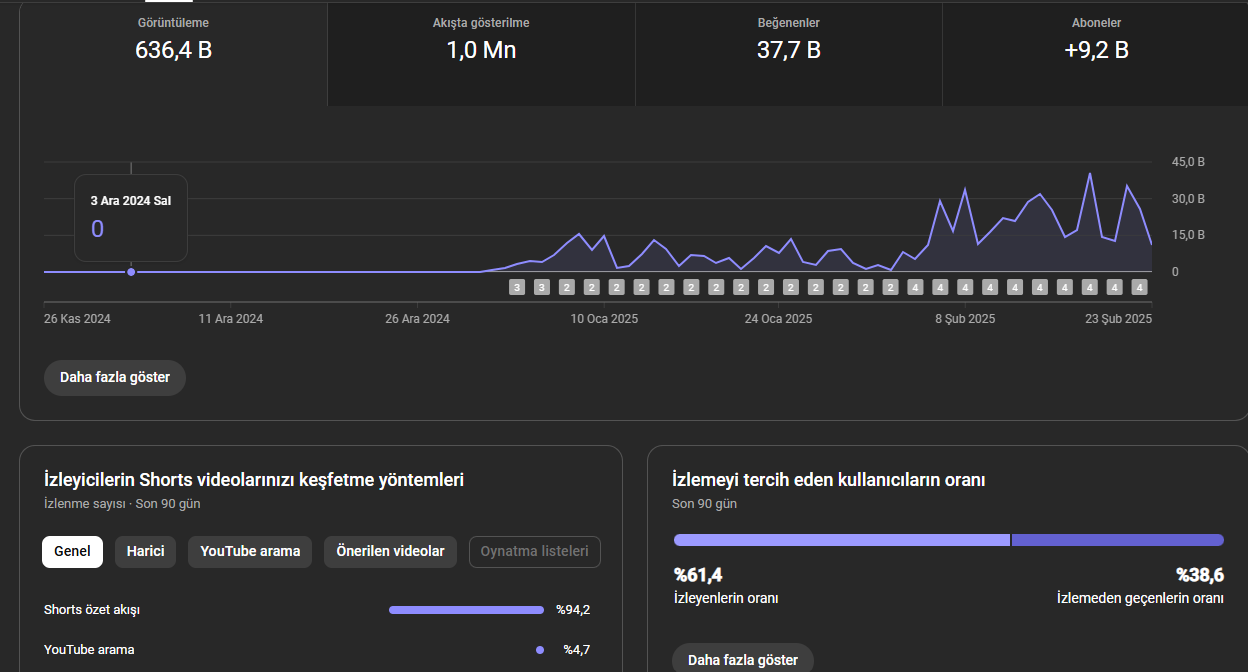Viewport: 1248px width, 672px height.
Task: Click the first "3" video marker under chart
Action: (x=517, y=287)
